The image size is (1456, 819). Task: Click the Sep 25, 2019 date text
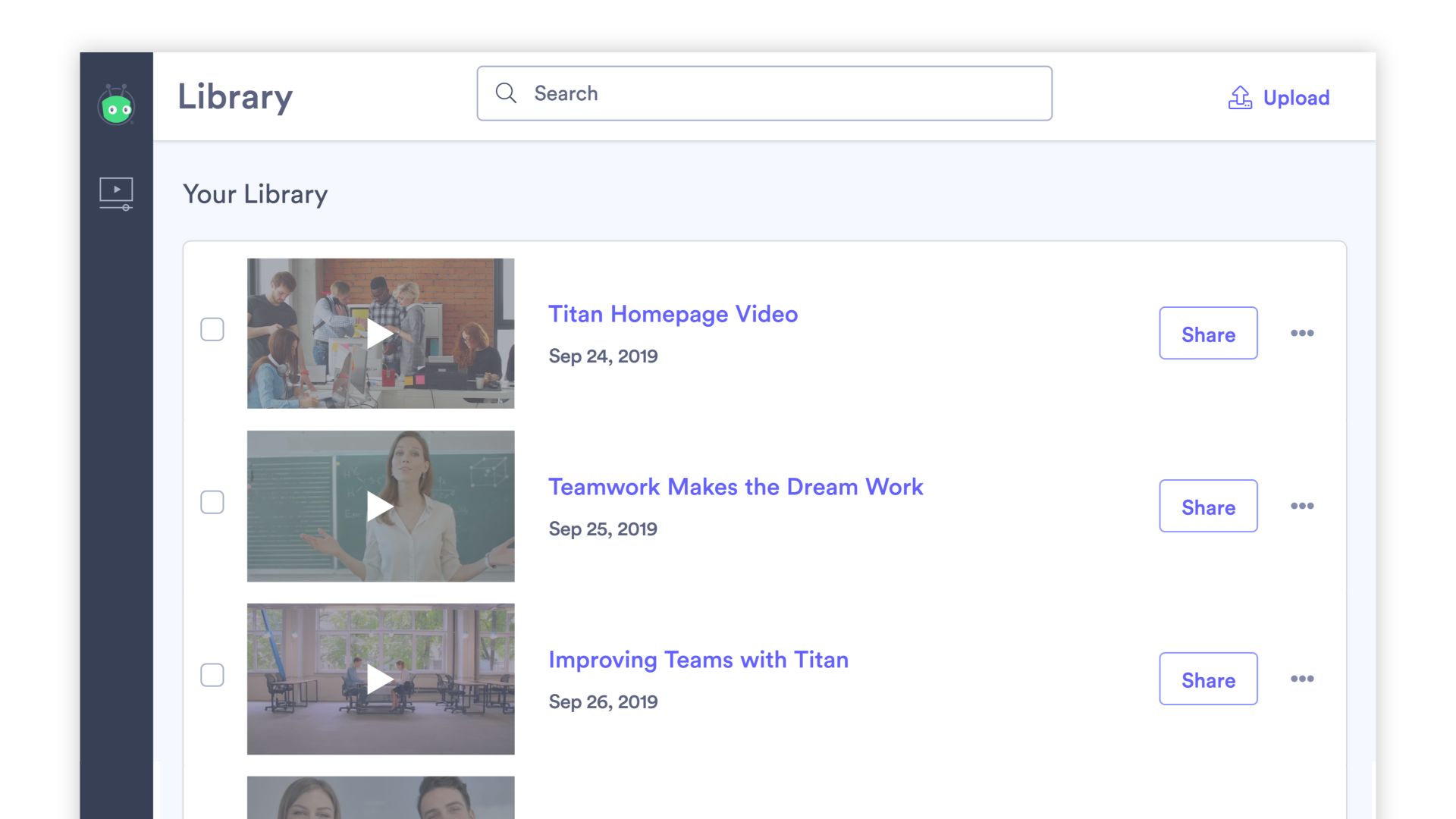[x=603, y=529]
